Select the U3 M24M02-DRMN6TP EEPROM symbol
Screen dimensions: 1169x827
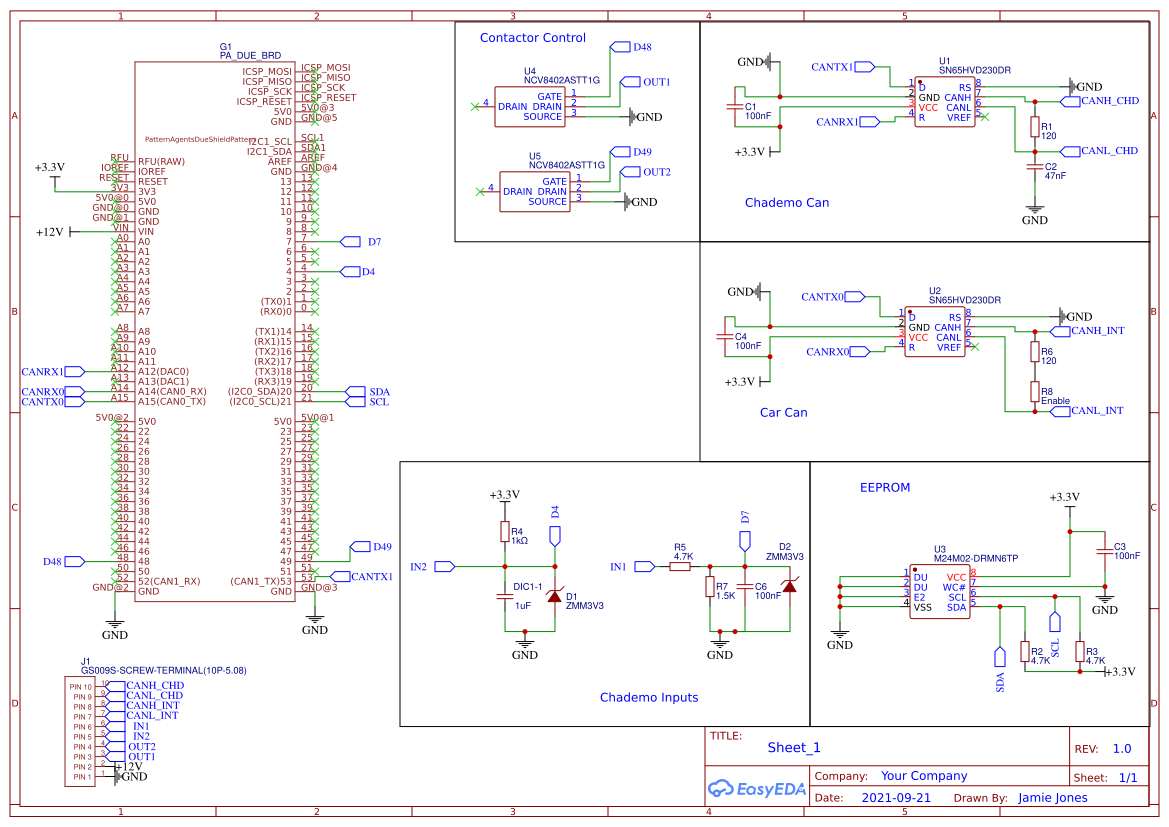click(x=938, y=592)
